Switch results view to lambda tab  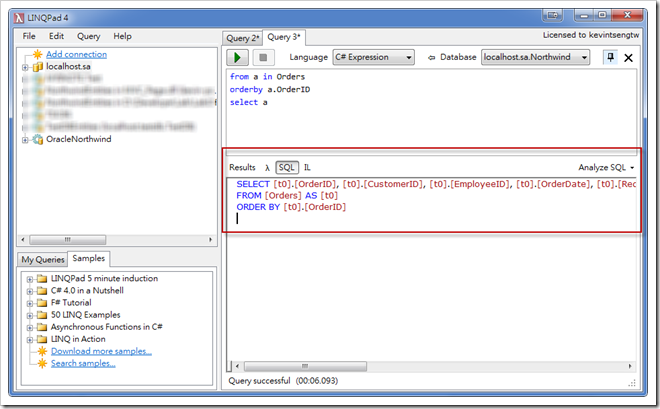[x=267, y=167]
